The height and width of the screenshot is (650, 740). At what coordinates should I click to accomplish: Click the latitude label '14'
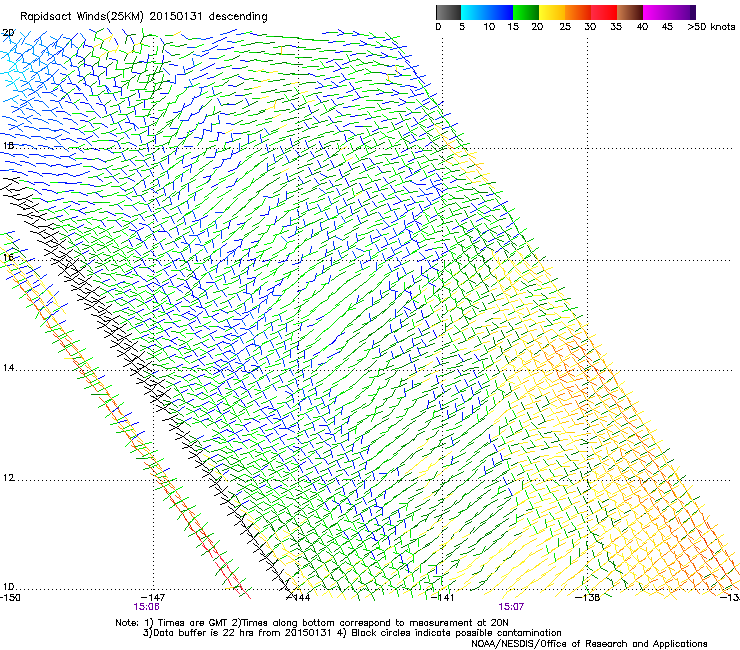[8, 368]
